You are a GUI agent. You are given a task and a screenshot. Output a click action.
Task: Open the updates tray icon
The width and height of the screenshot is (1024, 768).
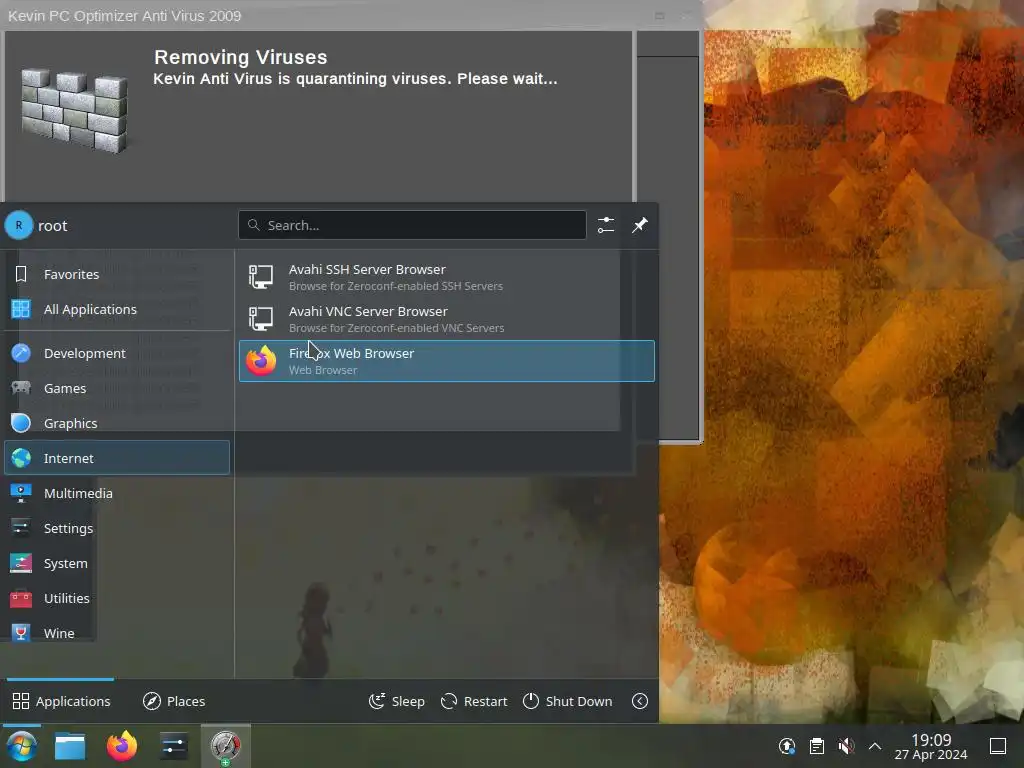pos(787,746)
